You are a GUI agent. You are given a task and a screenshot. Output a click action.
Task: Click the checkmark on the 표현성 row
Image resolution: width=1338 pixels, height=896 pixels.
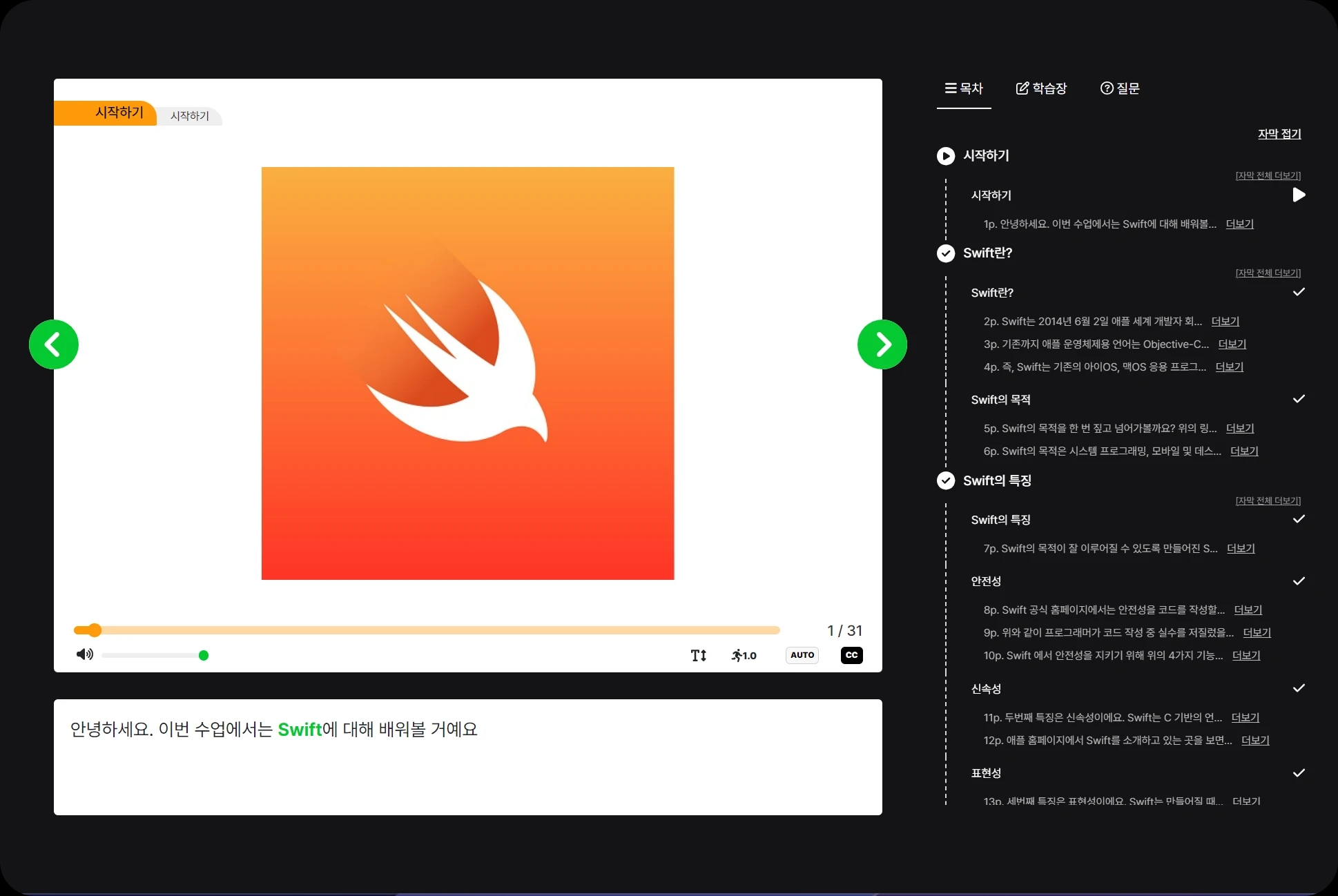tap(1299, 773)
